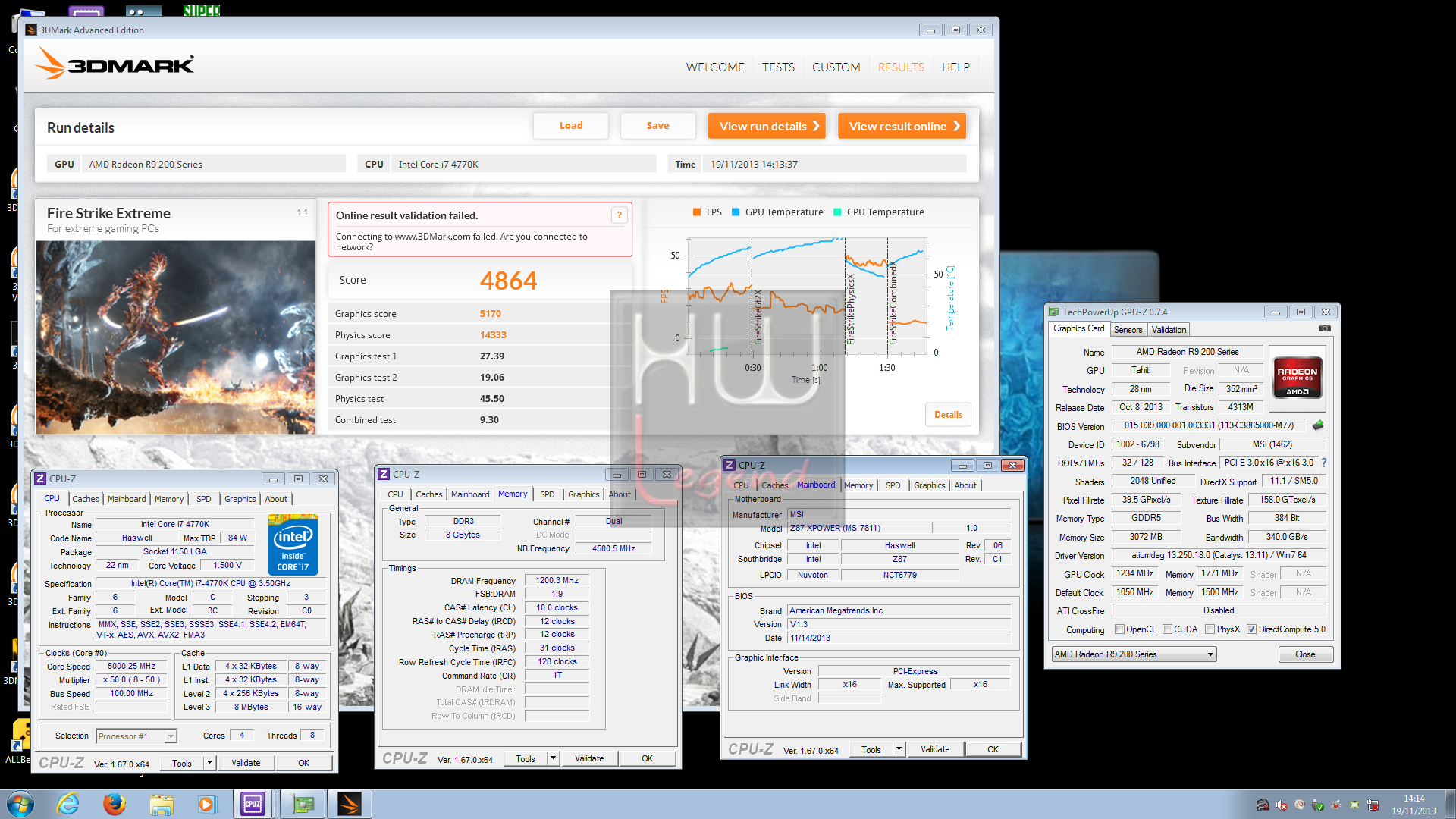
Task: Click the blue GPU Temperature legend swatch
Action: [x=736, y=212]
